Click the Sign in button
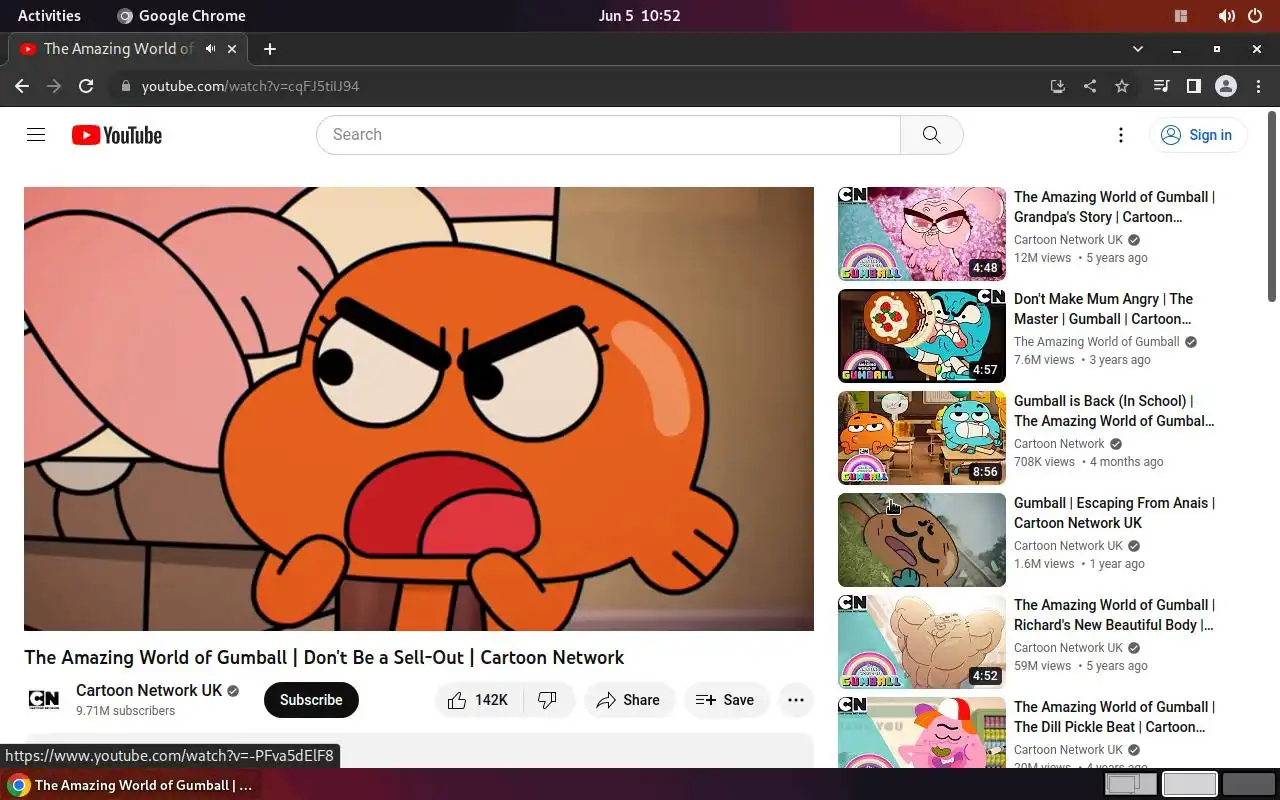This screenshot has width=1280, height=800. (1197, 135)
